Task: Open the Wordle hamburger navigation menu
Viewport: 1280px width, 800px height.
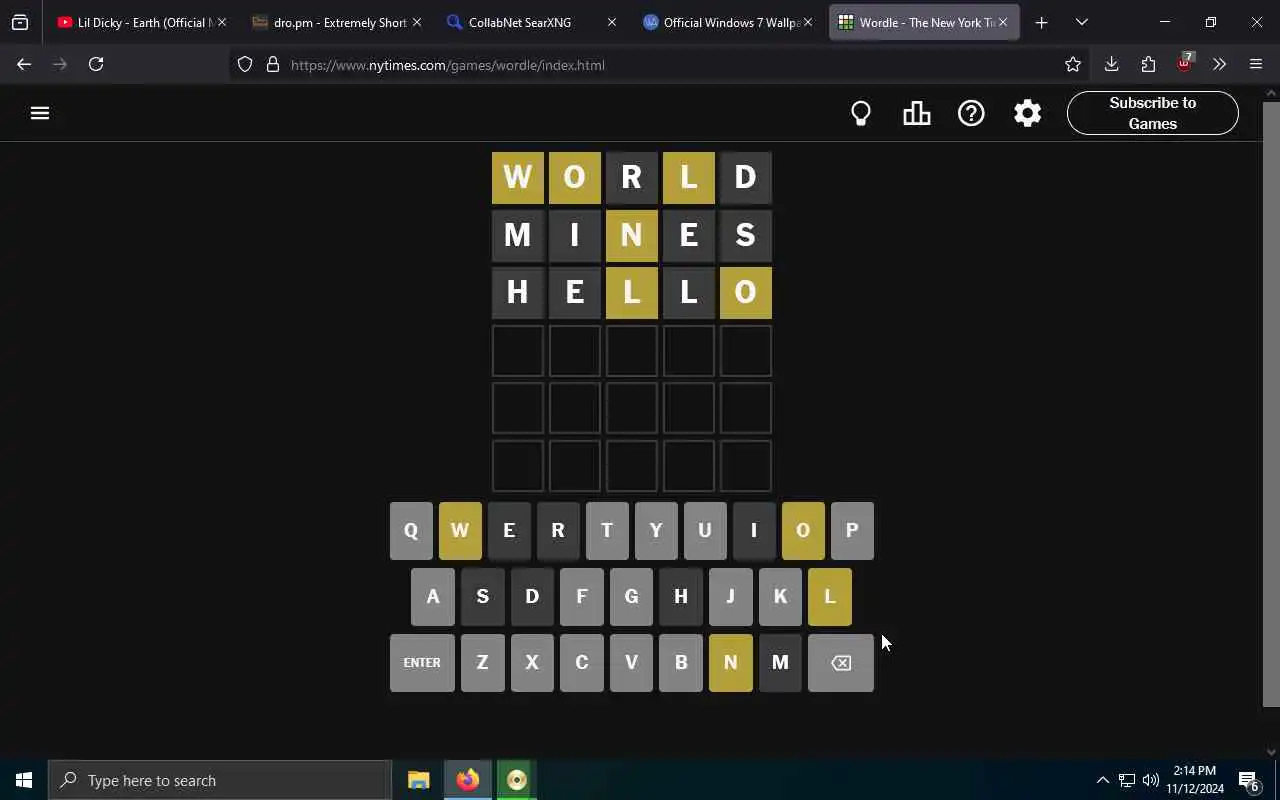Action: coord(40,113)
